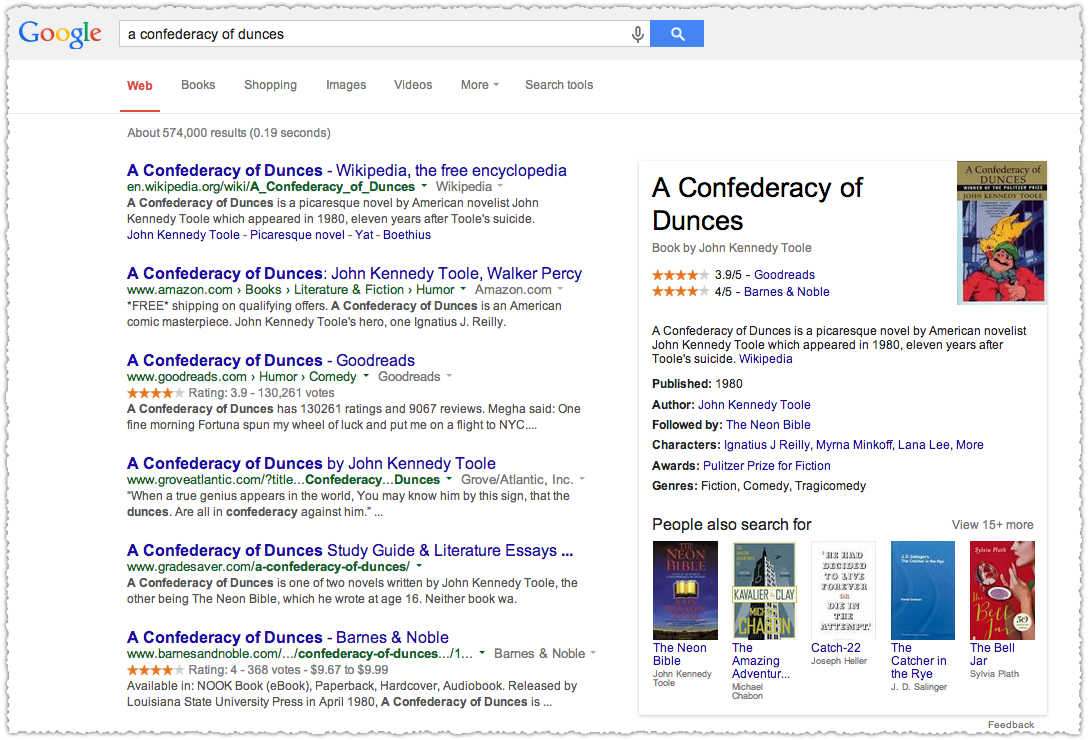Click the book cover image in knowledge panel
Viewport: 1088px width, 740px height.
pyautogui.click(x=1001, y=233)
